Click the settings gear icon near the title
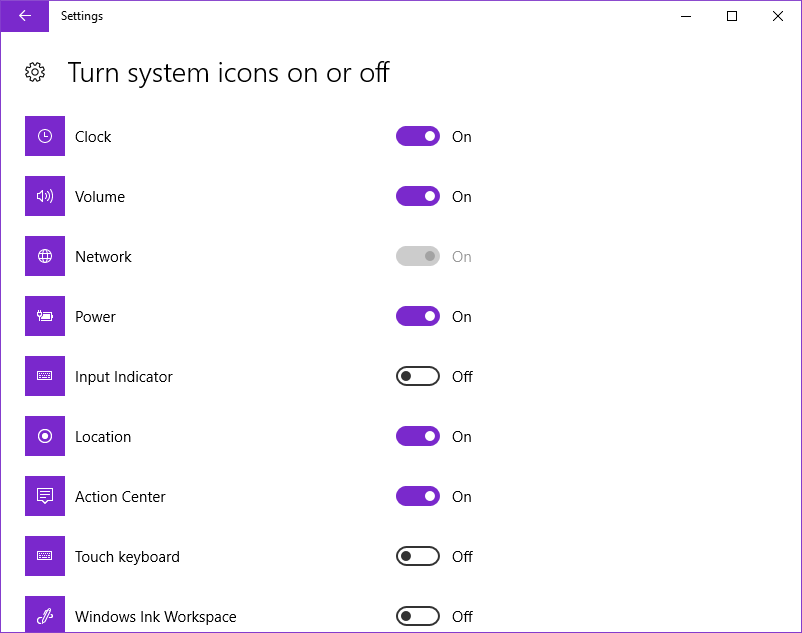This screenshot has height=633, width=802. point(34,72)
